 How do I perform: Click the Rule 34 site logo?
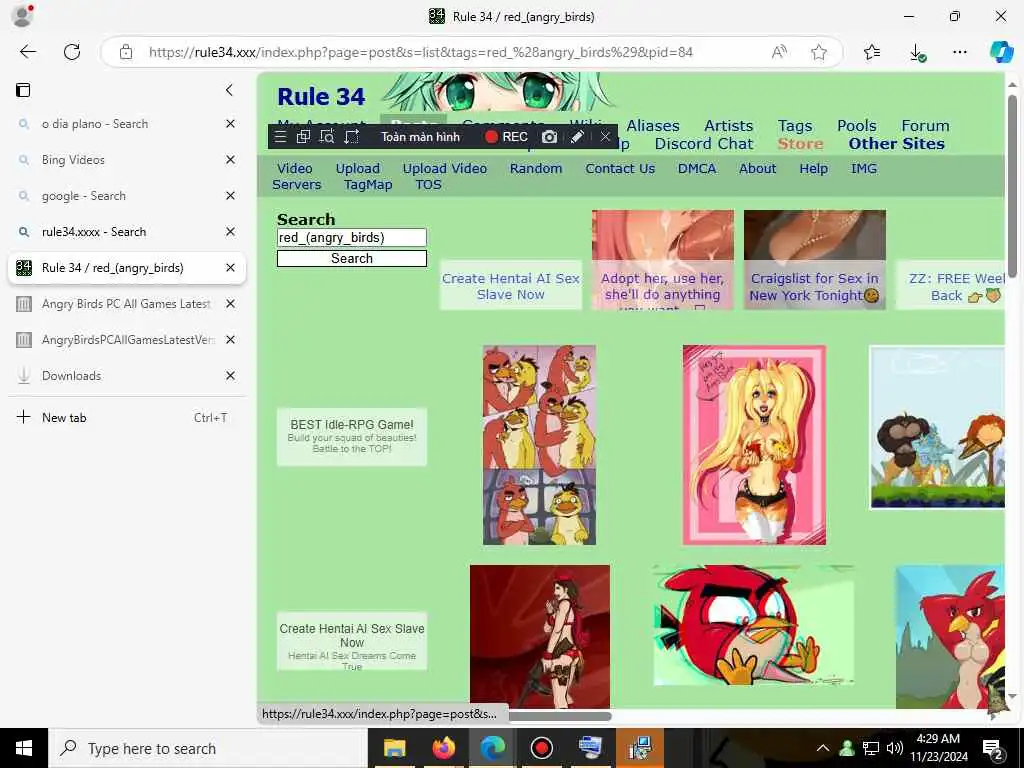click(321, 97)
